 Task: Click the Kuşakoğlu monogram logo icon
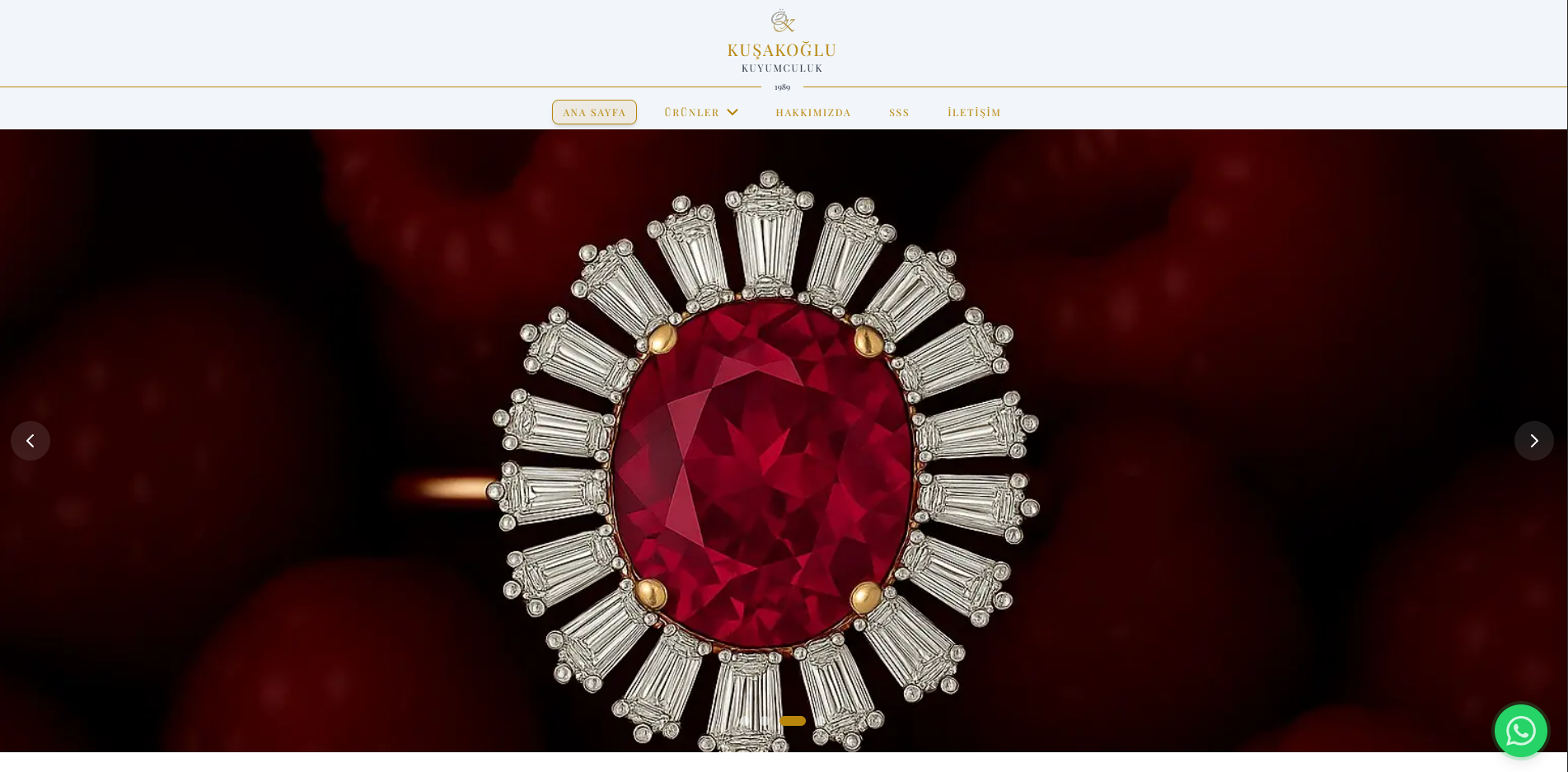click(782, 21)
